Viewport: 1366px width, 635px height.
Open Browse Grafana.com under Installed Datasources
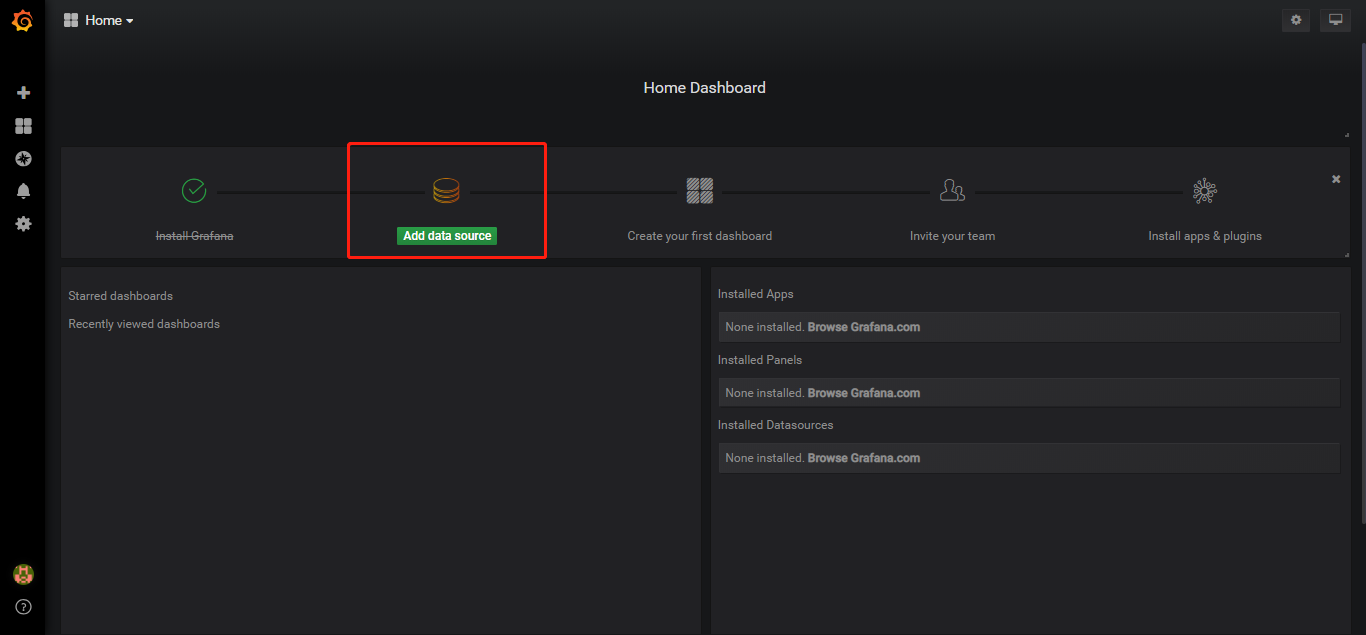tap(864, 458)
